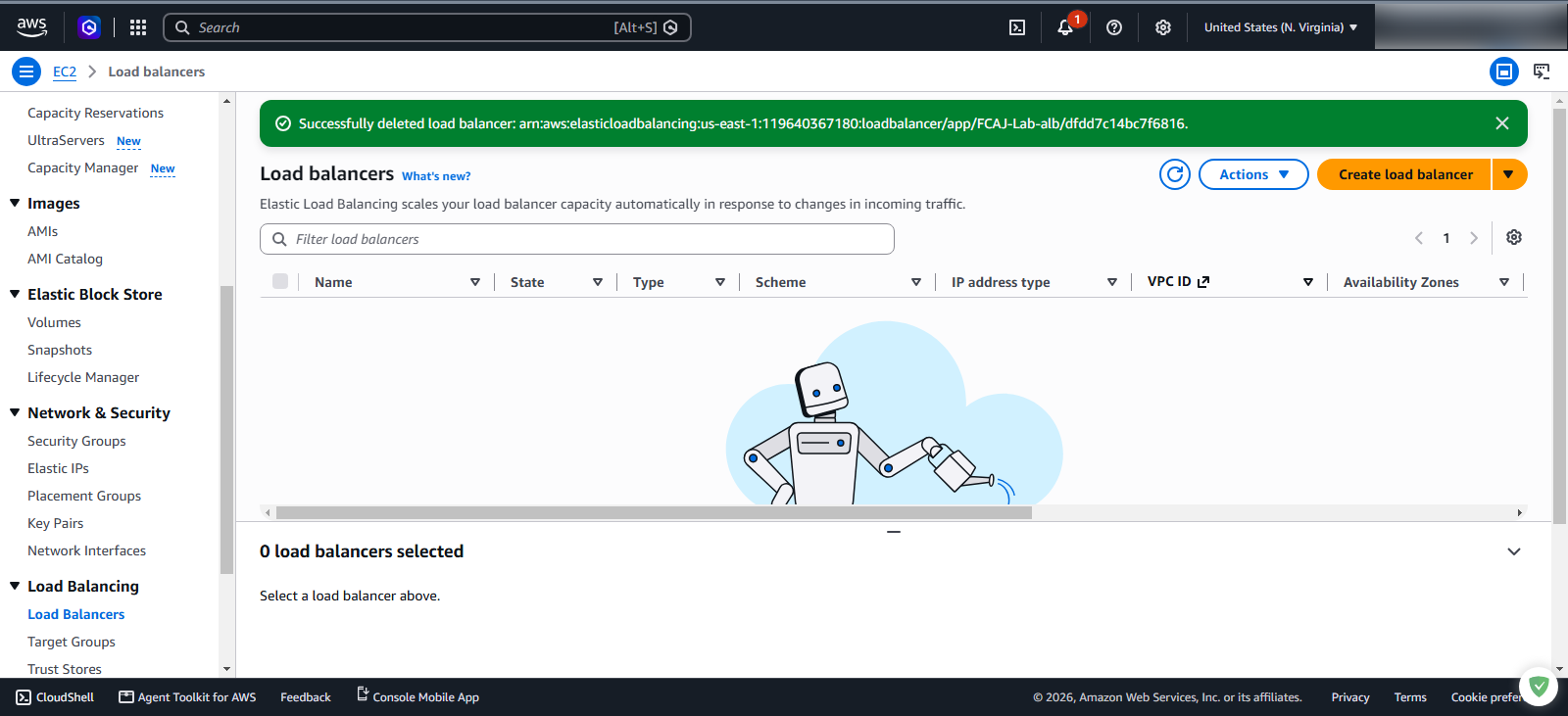Open Volumes in sidebar
This screenshot has width=1568, height=716.
pos(54,322)
